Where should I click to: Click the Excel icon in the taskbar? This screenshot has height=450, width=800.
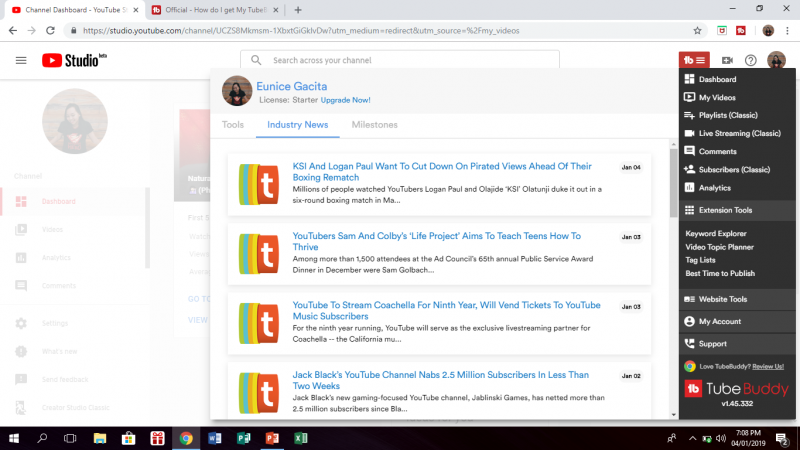point(299,438)
